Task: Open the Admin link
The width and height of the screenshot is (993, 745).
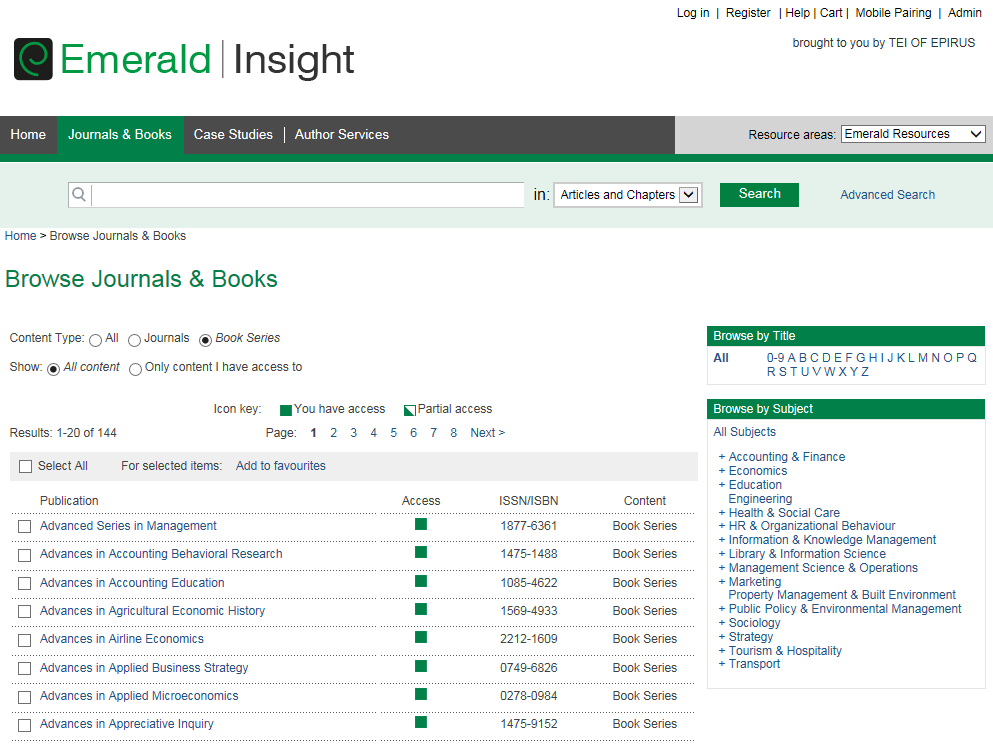Action: pos(965,13)
